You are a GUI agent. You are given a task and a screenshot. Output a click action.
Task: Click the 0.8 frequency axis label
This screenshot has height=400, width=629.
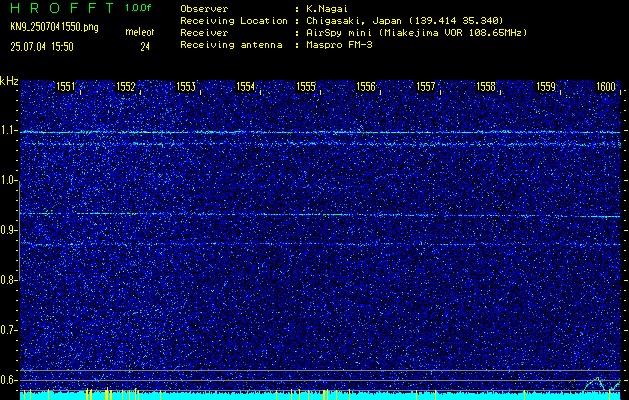pyautogui.click(x=7, y=280)
